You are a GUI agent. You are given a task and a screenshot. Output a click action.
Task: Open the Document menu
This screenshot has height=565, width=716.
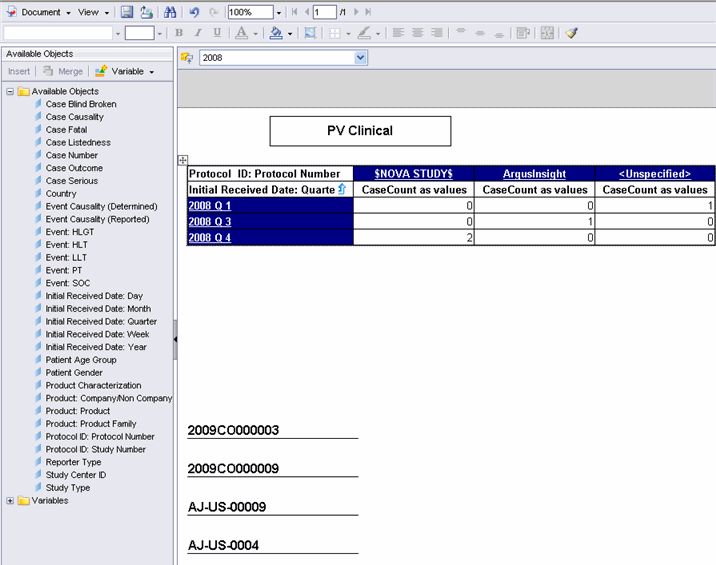[x=41, y=12]
